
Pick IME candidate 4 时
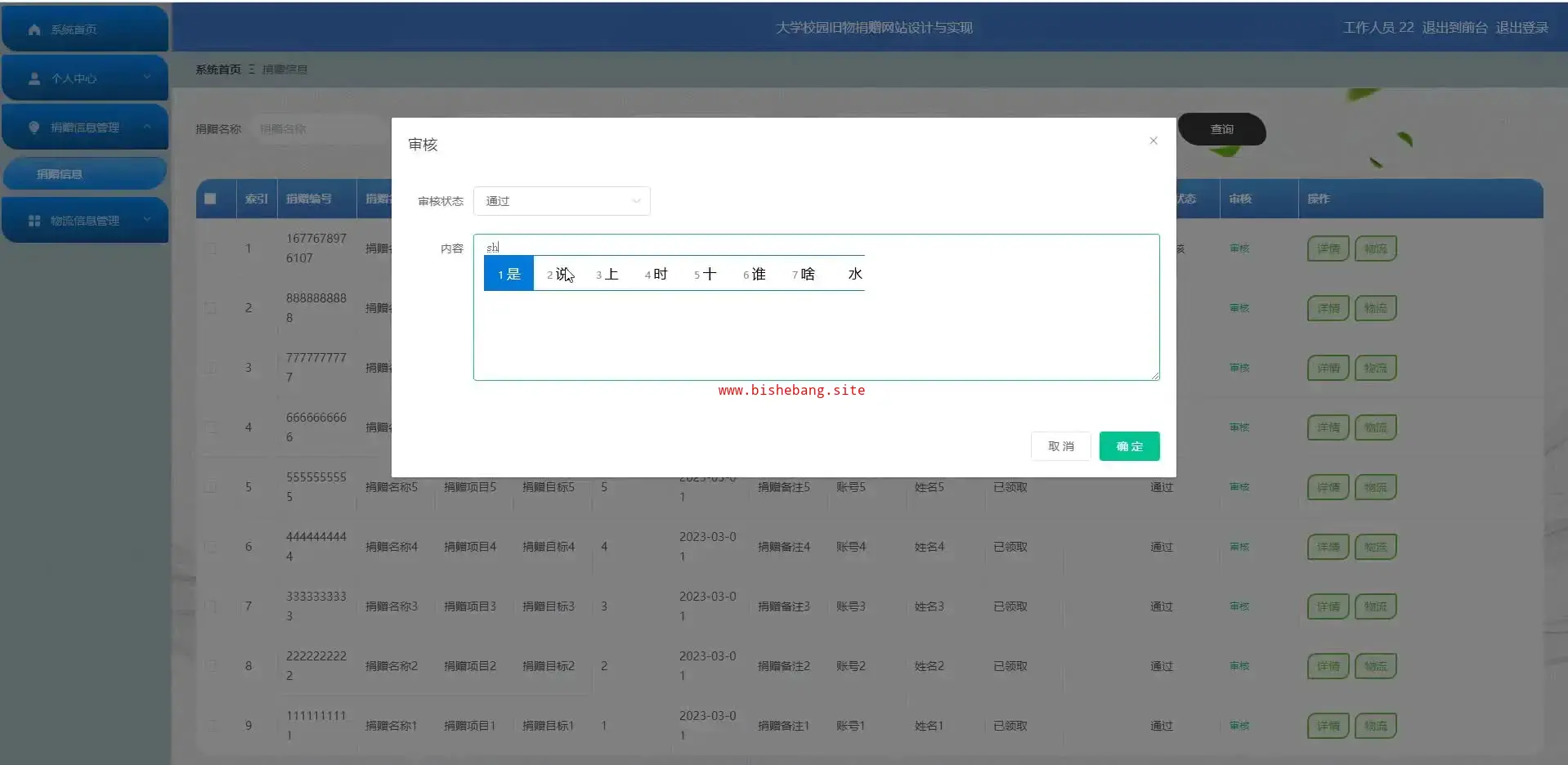coord(656,274)
